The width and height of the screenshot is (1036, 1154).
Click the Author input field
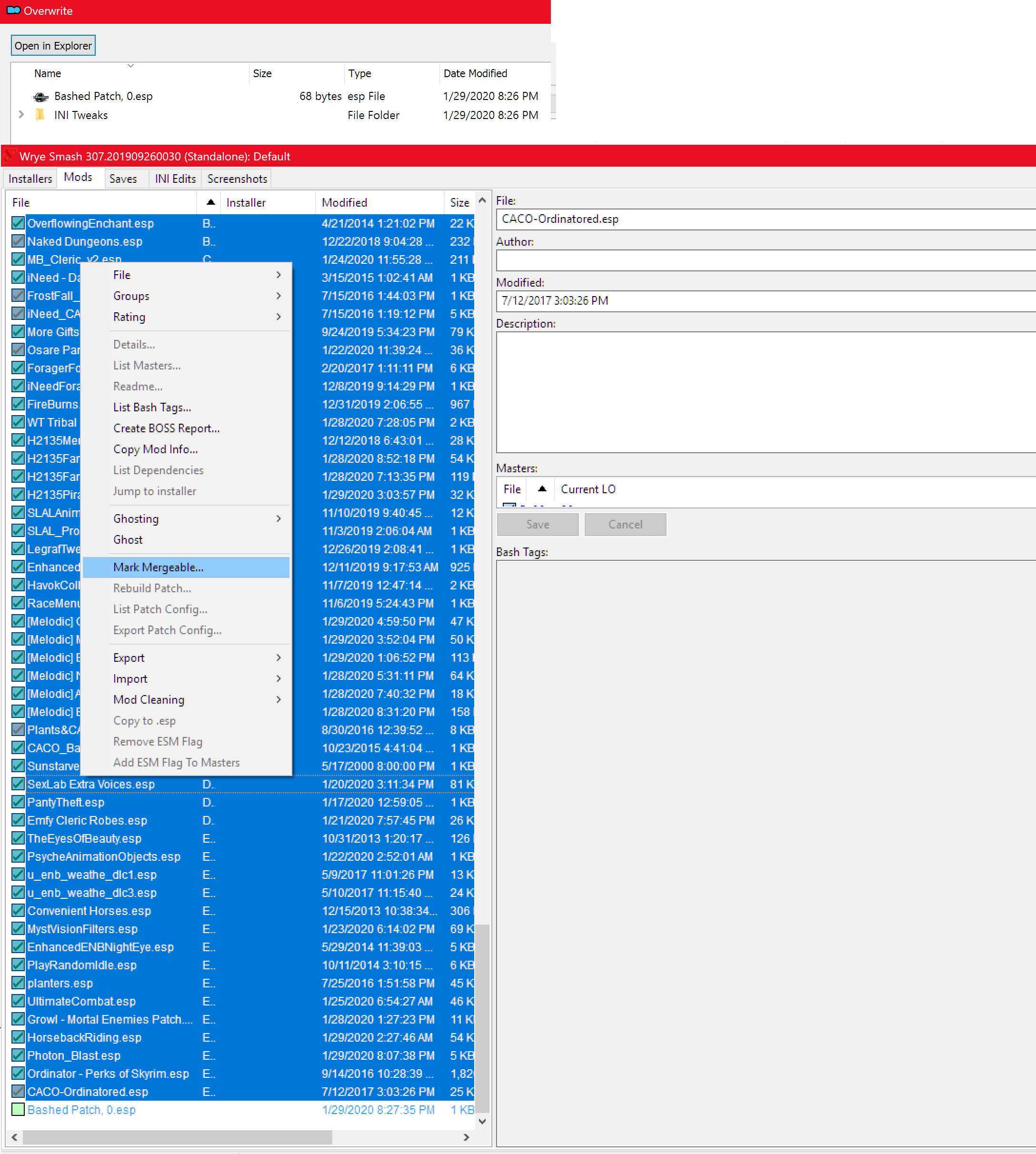point(766,260)
